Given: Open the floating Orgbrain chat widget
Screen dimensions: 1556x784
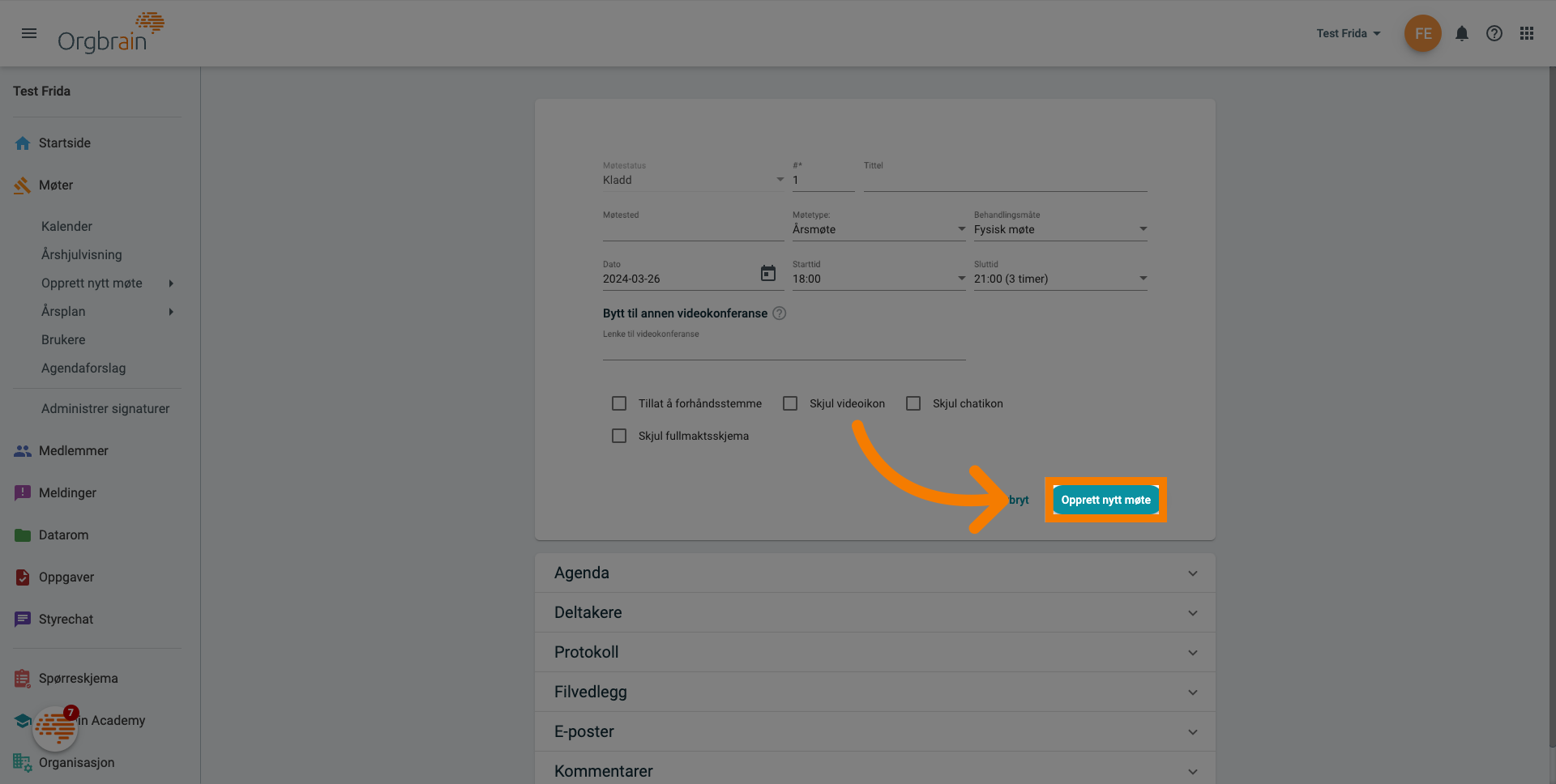Looking at the screenshot, I should point(55,729).
